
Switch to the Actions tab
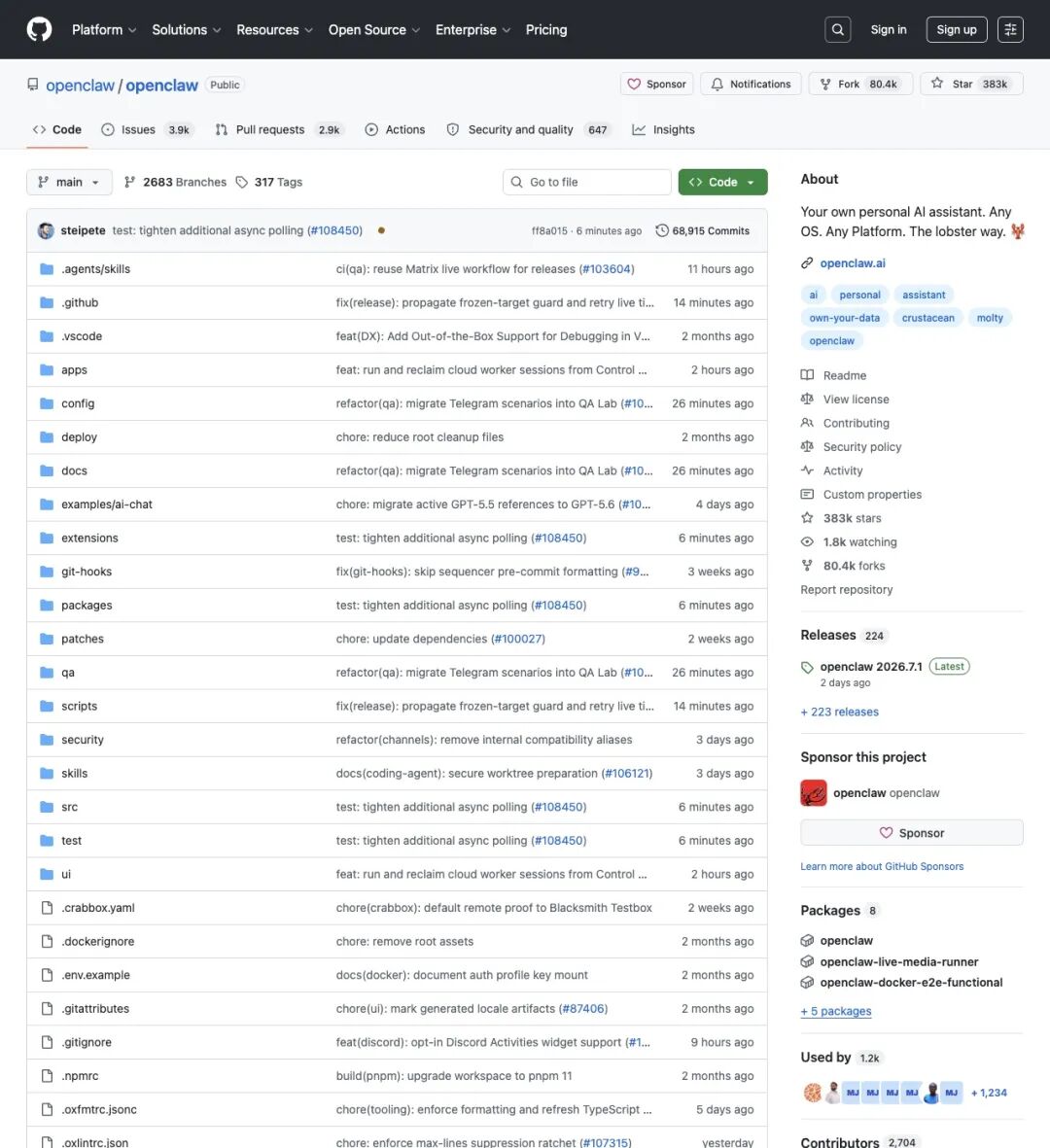click(396, 129)
